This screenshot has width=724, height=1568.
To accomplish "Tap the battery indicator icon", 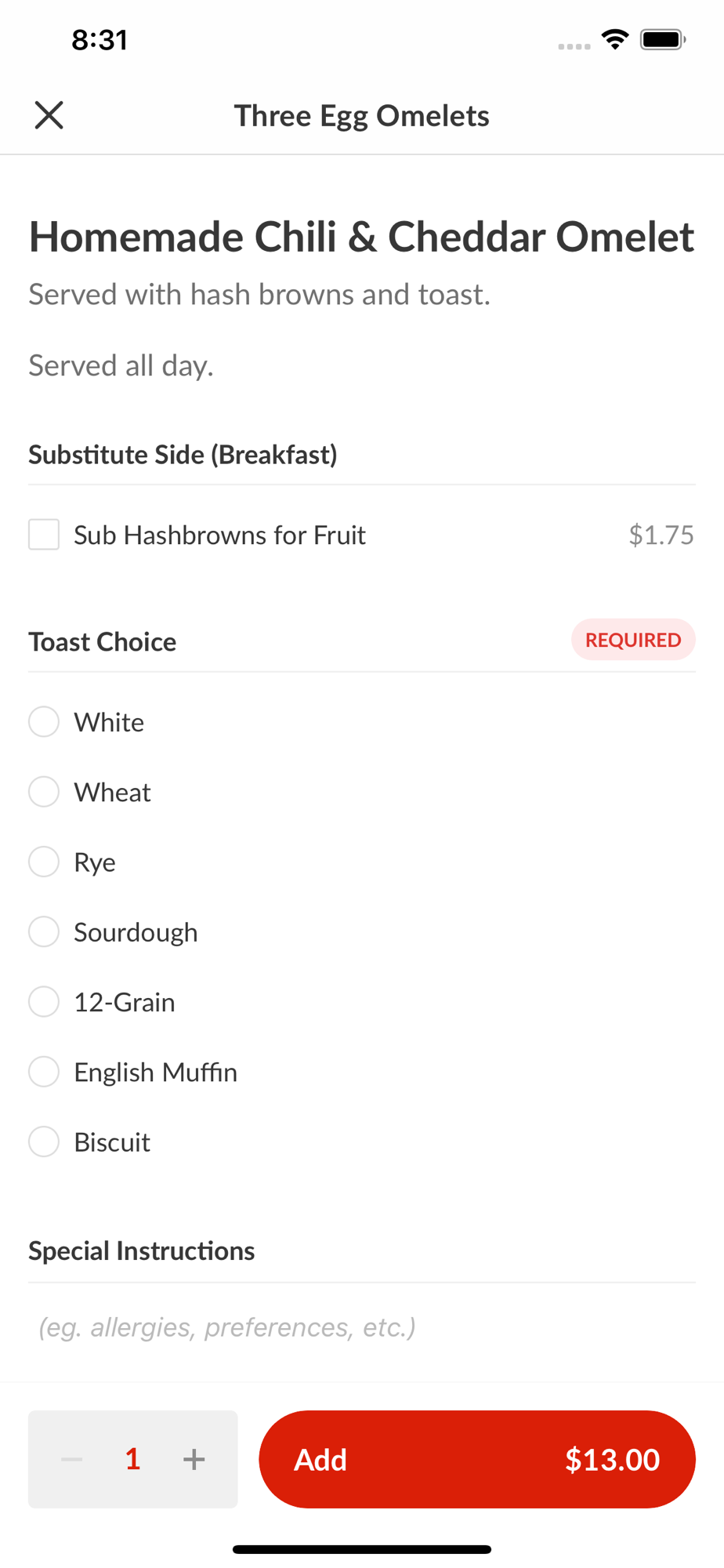I will (663, 39).
